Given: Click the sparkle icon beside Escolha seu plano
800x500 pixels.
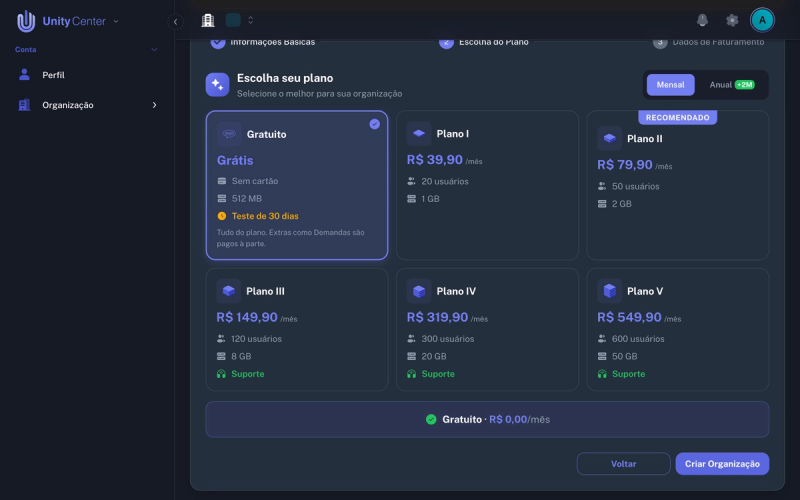Looking at the screenshot, I should (x=217, y=85).
